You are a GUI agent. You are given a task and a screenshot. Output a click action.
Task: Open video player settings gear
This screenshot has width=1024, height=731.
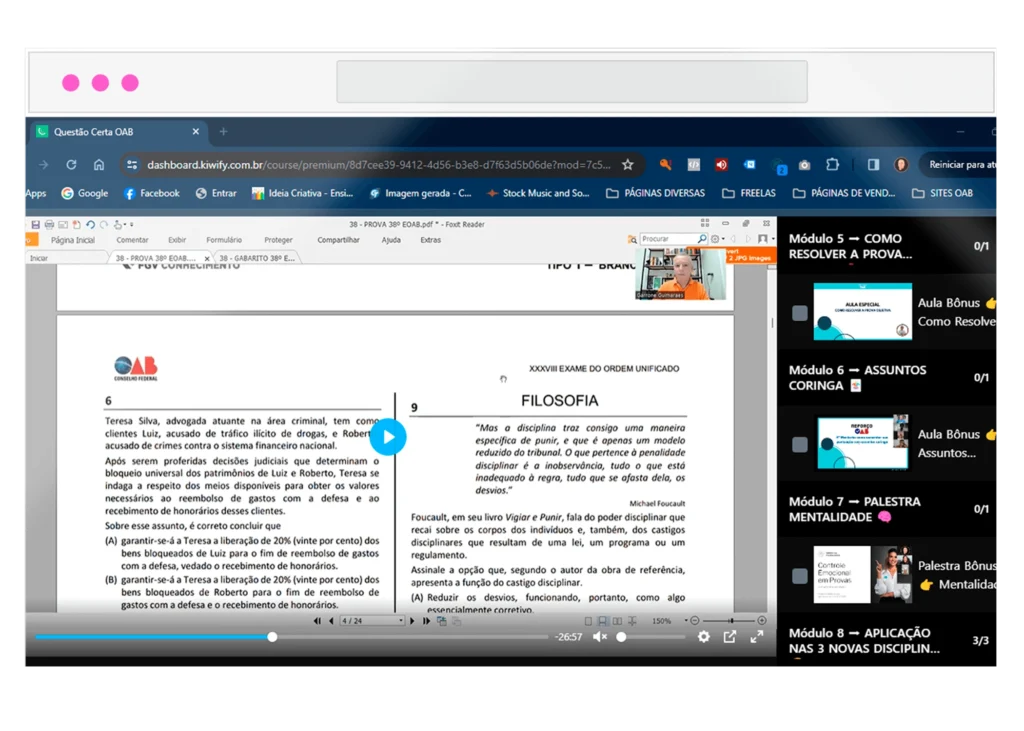[704, 637]
